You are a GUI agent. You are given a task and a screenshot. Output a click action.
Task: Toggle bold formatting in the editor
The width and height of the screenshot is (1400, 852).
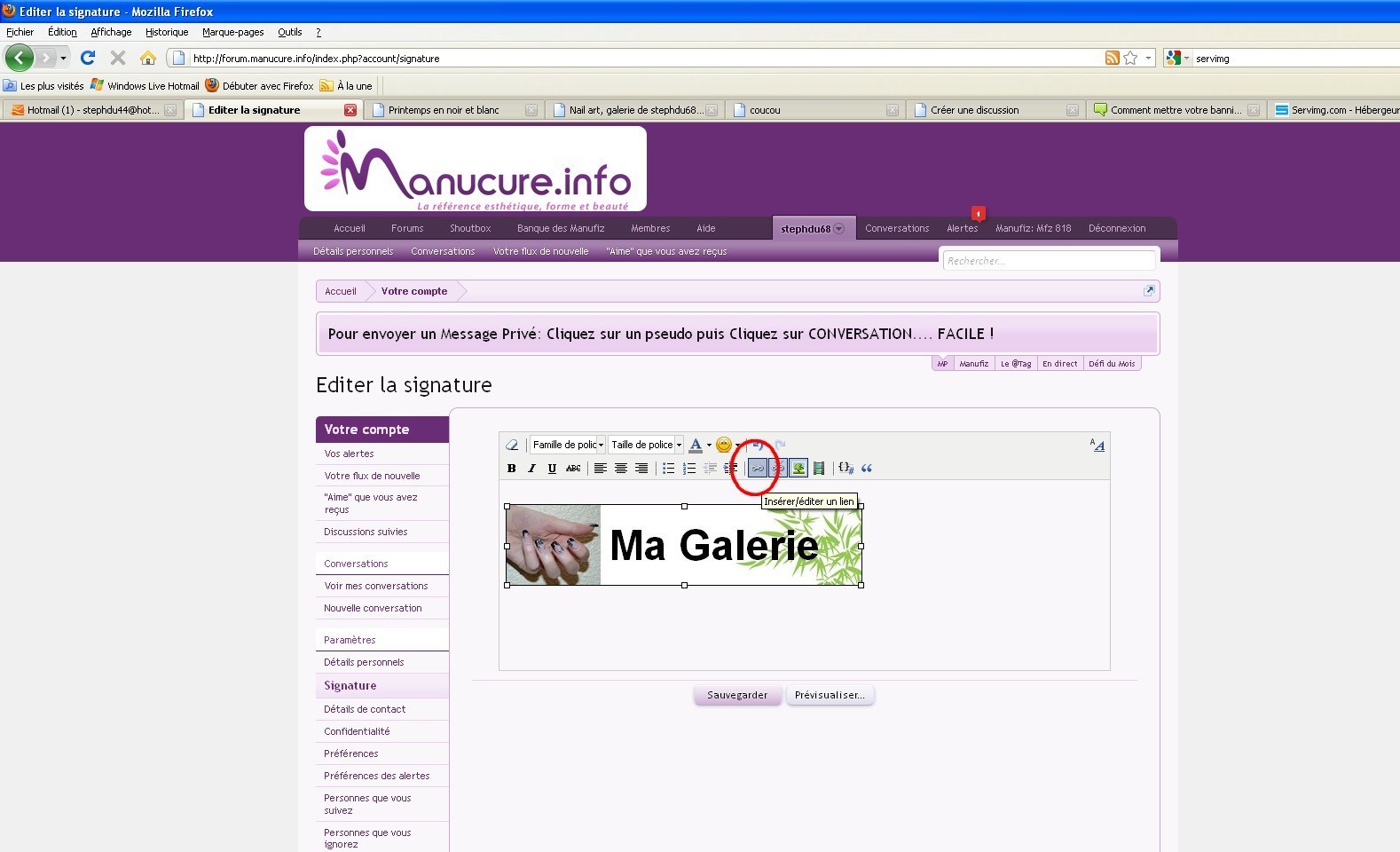pos(511,469)
